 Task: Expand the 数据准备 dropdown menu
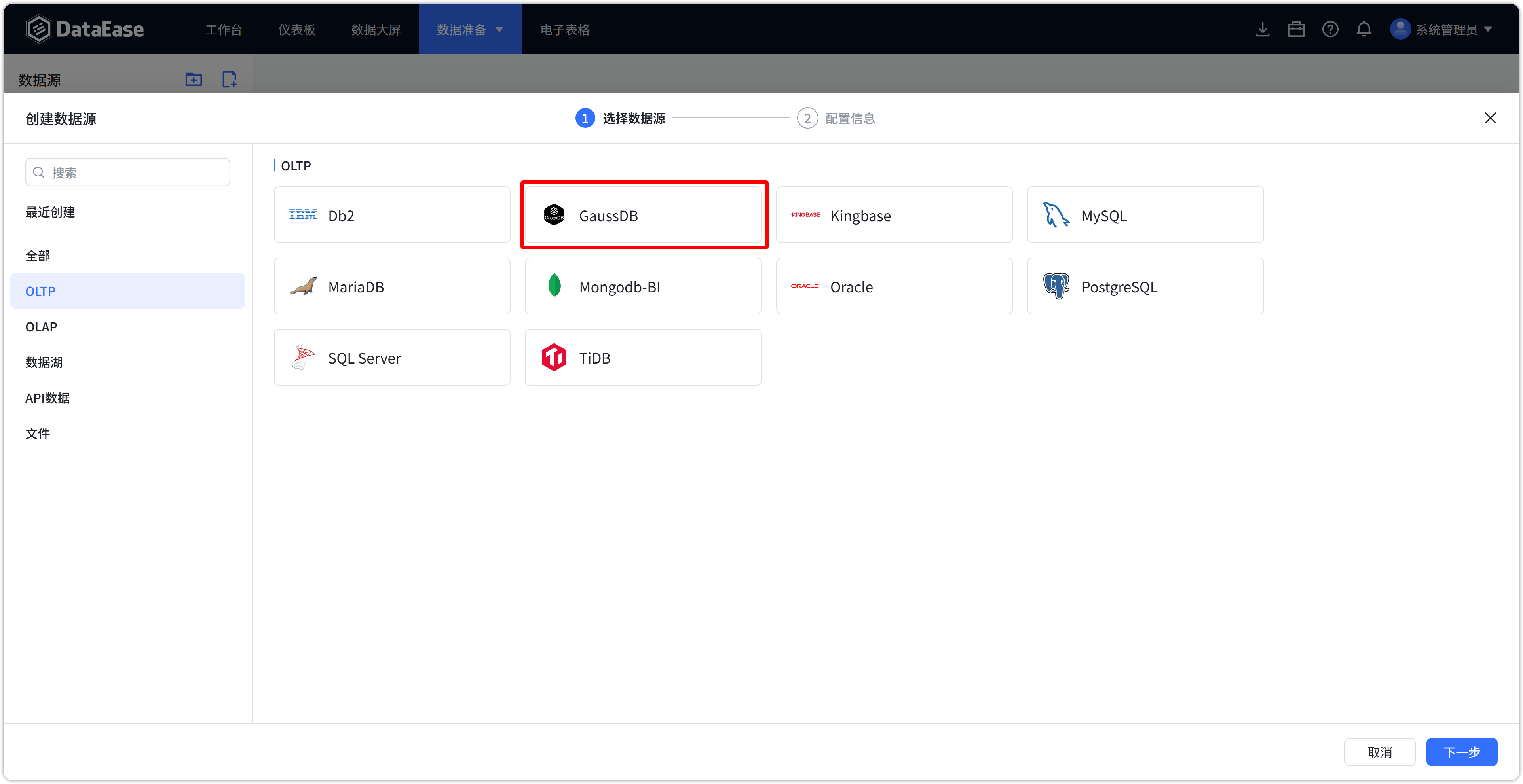(x=470, y=29)
